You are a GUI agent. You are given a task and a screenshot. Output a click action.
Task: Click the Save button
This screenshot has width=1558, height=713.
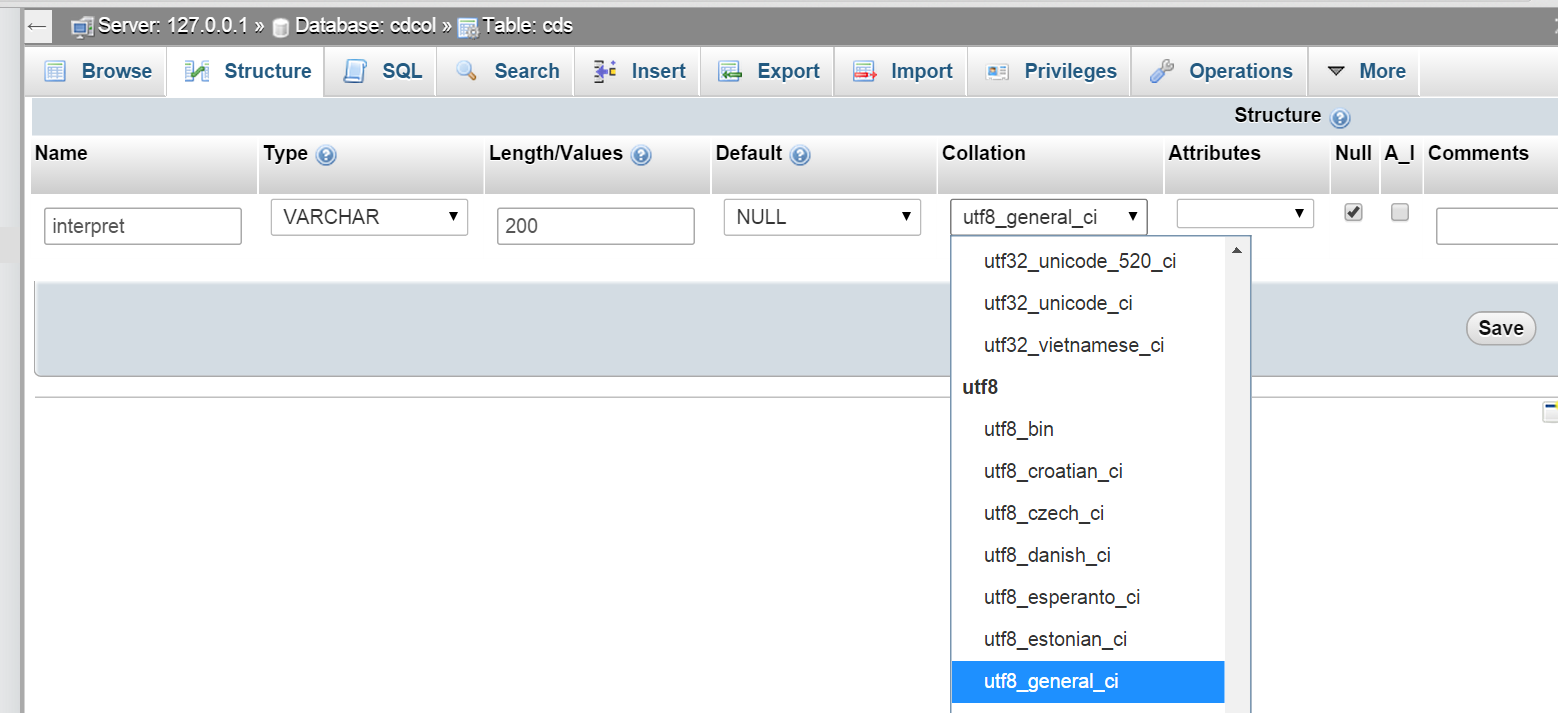(x=1500, y=328)
